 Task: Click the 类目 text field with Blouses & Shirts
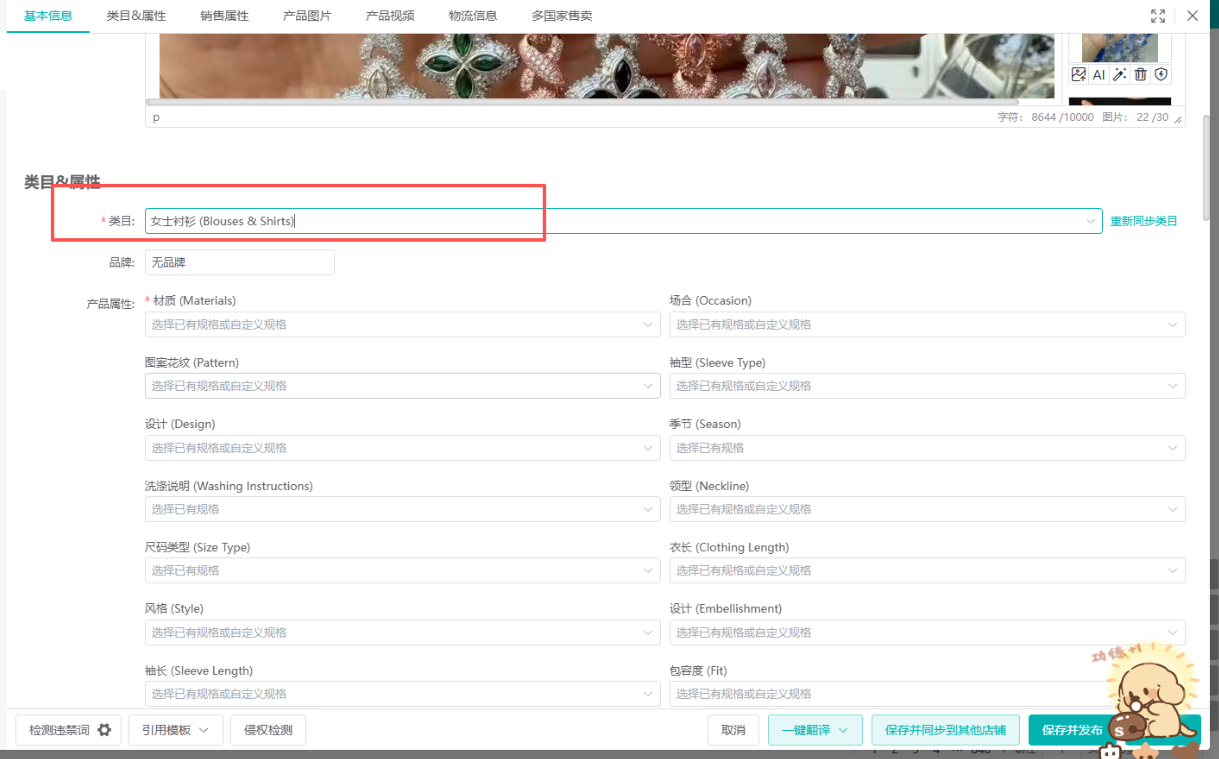pyautogui.click(x=623, y=221)
